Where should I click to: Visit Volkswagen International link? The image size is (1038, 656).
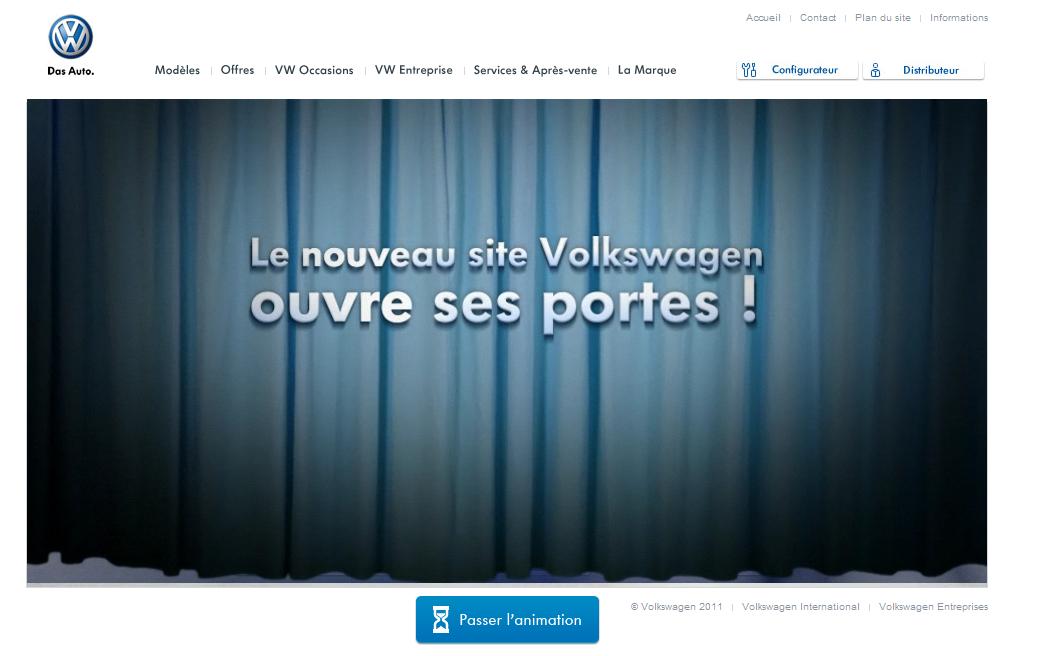801,607
